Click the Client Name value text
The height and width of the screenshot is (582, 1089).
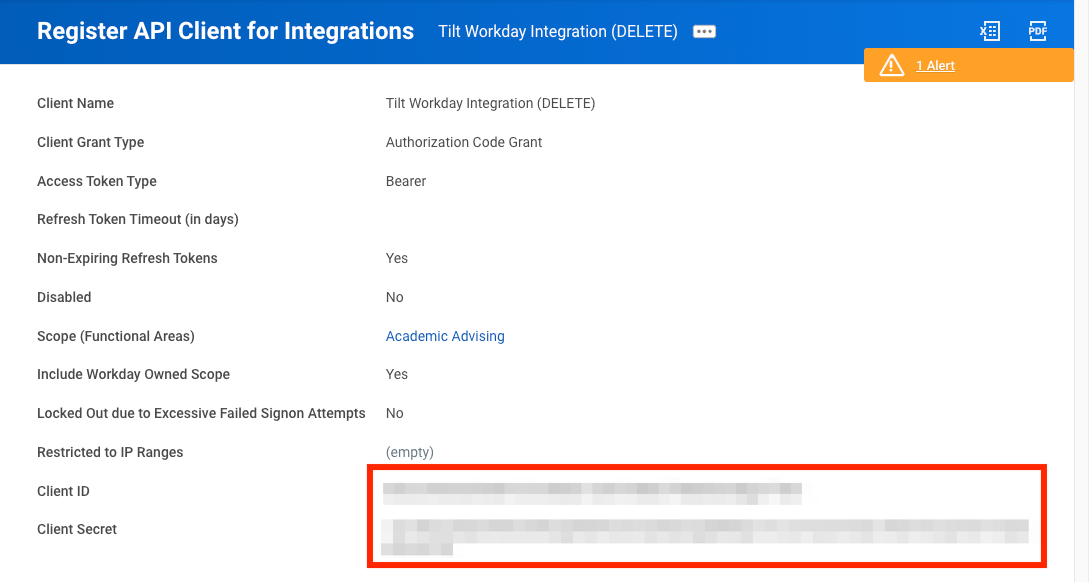tap(490, 103)
